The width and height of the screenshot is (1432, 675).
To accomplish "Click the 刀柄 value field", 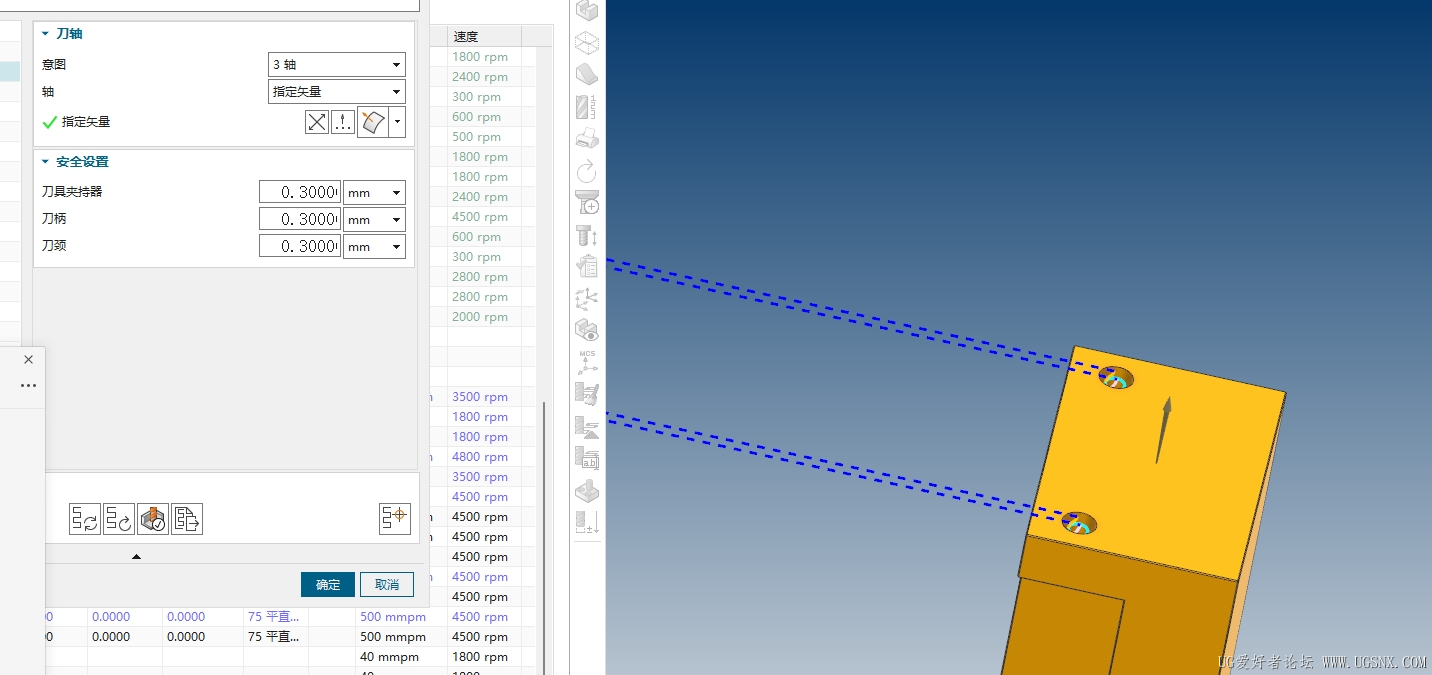I will pos(300,219).
